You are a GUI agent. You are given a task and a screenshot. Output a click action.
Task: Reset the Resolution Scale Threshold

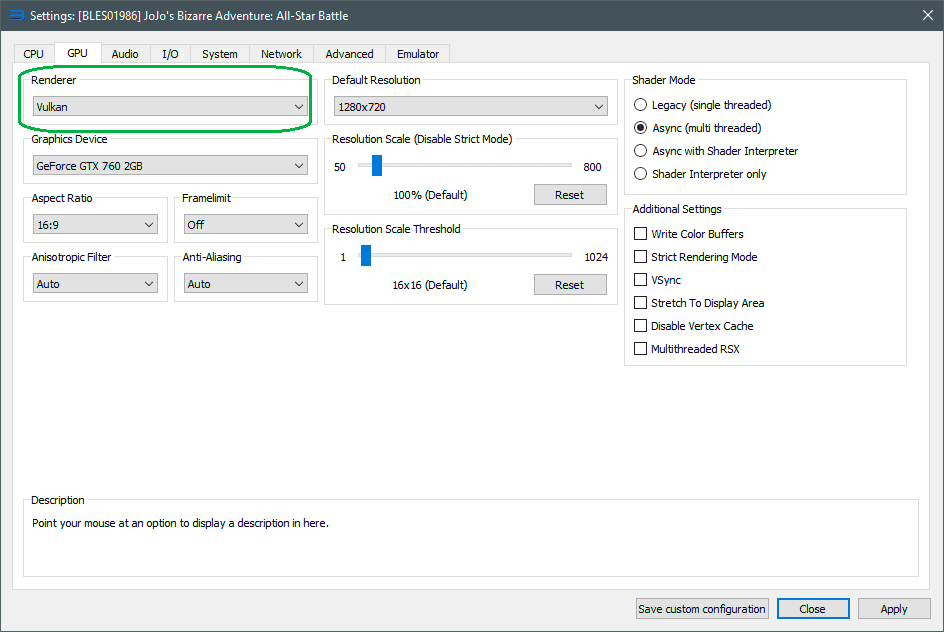pos(570,285)
